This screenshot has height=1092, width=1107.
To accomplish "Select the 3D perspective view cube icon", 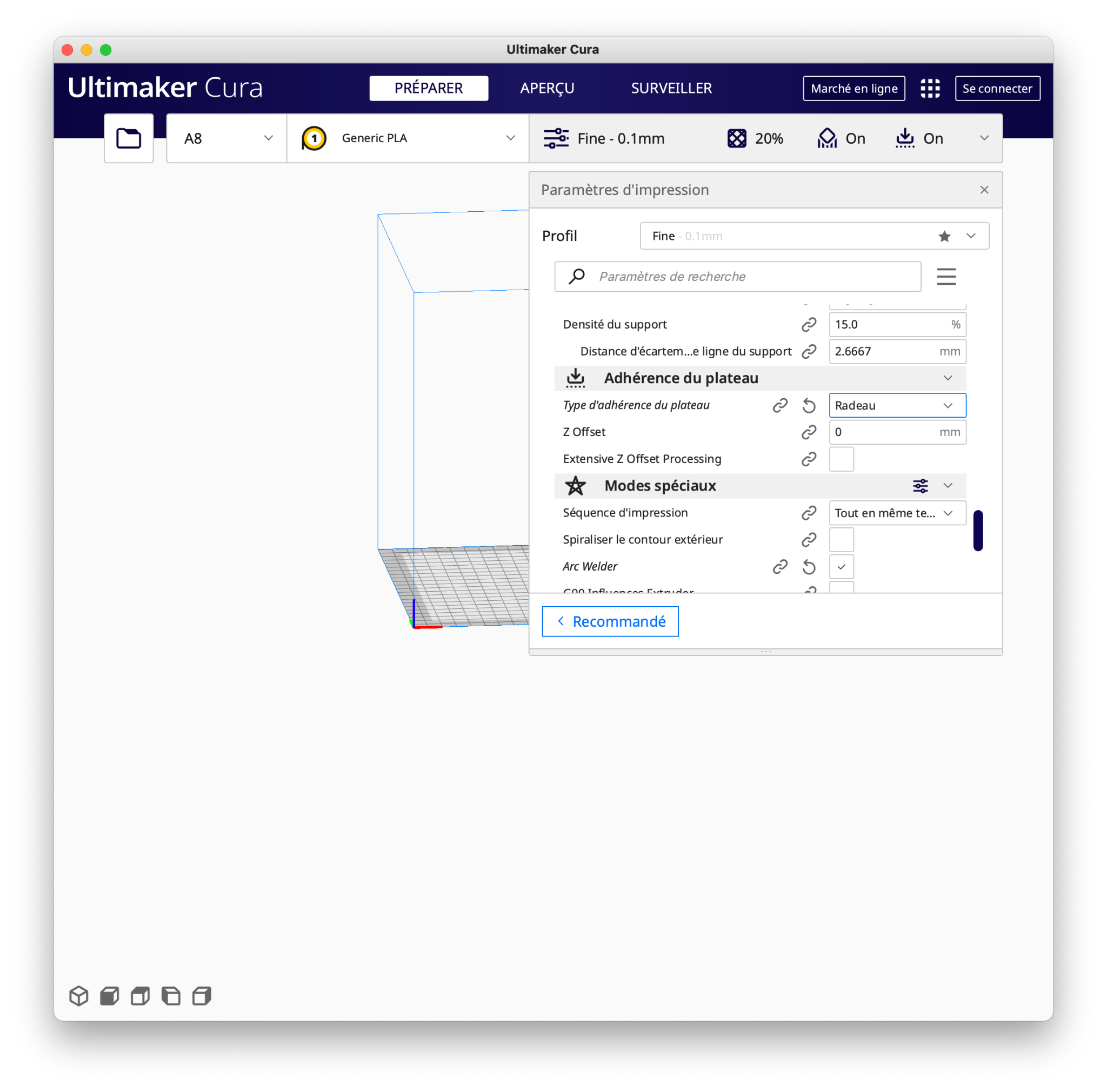I will click(x=78, y=996).
